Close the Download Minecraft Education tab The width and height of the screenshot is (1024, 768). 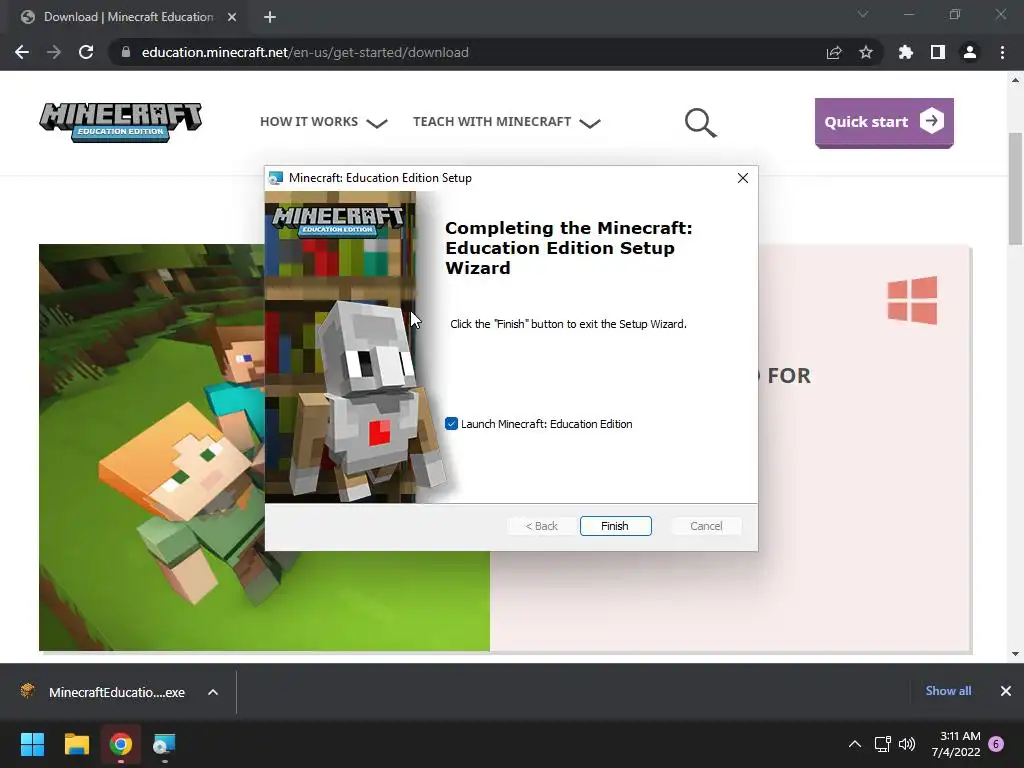pyautogui.click(x=232, y=17)
